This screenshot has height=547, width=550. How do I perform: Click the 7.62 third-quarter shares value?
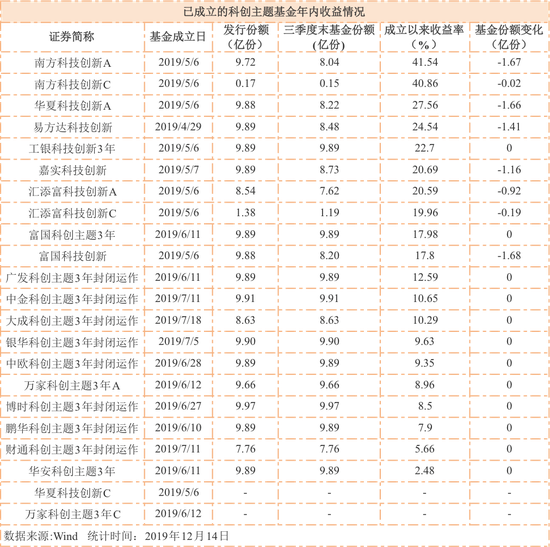tap(329, 191)
